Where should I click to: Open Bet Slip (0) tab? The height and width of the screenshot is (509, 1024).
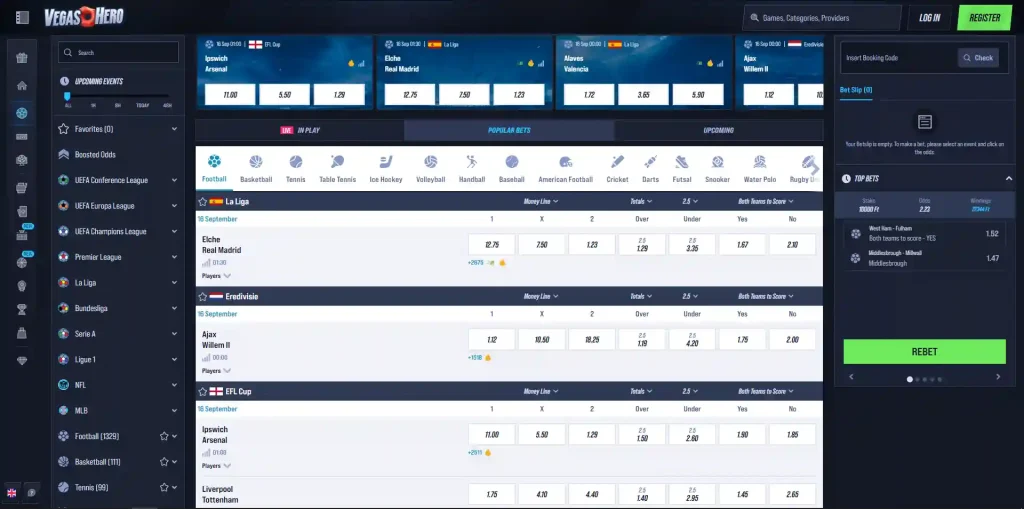856,90
